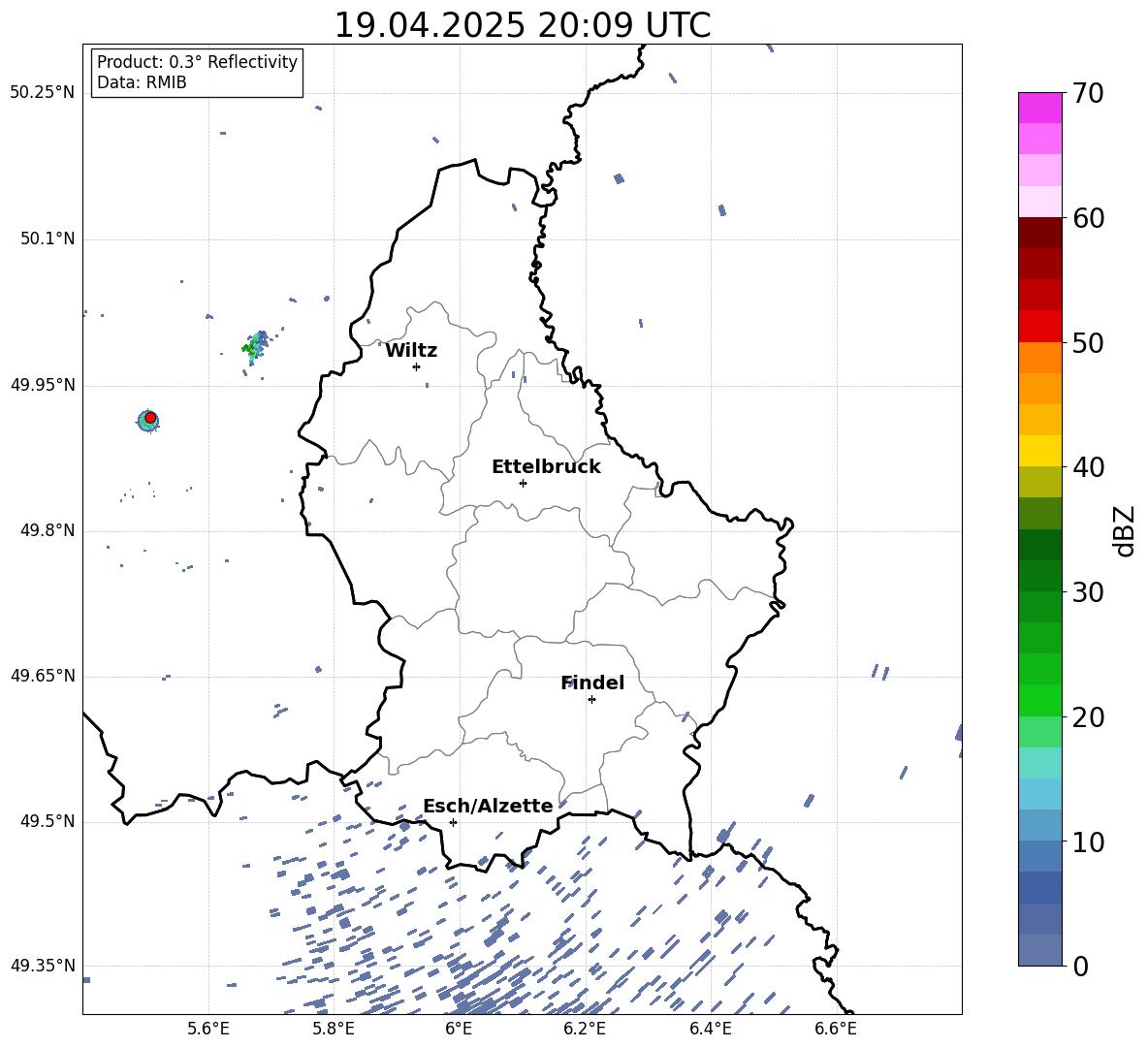The height and width of the screenshot is (1048, 1148).
Task: Click the yellow 40 dBZ colorbar swatch
Action: [1039, 451]
